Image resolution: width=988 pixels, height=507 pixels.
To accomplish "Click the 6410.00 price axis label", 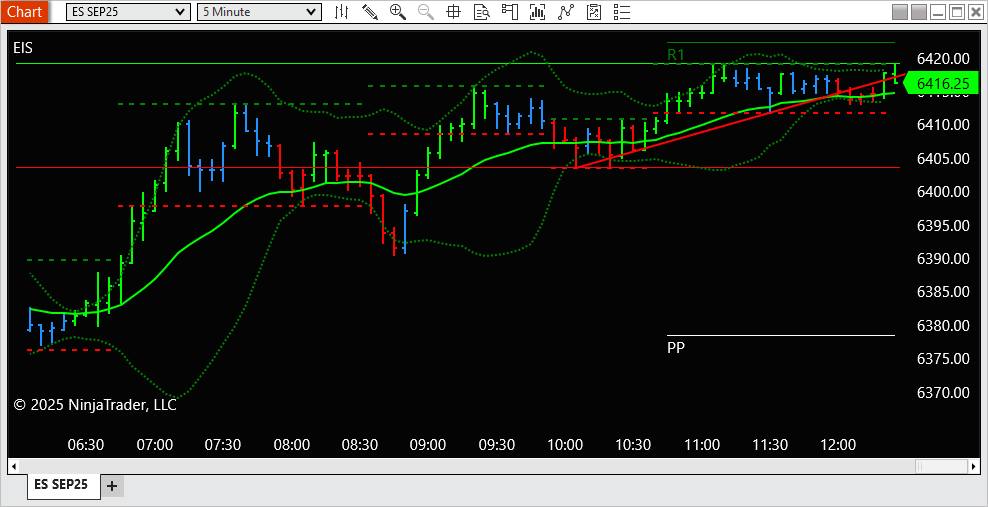I will [x=943, y=125].
